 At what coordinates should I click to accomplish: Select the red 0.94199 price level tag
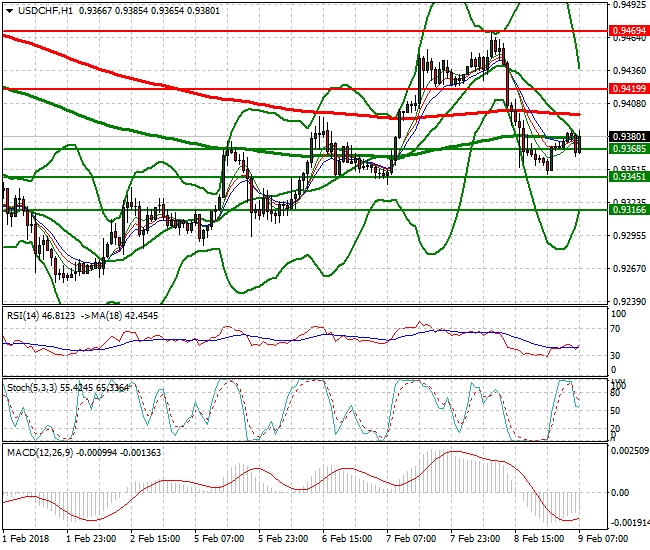(x=629, y=88)
